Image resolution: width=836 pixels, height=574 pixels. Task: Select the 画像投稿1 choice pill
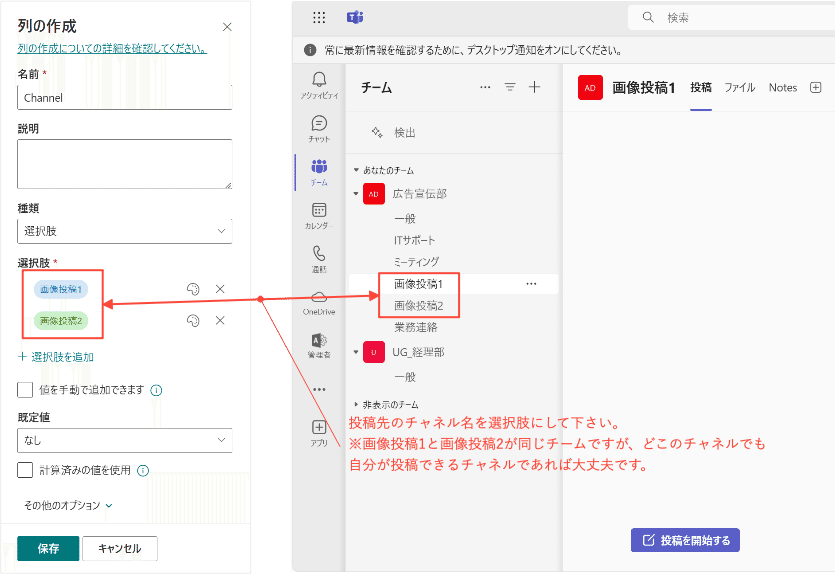tap(61, 289)
